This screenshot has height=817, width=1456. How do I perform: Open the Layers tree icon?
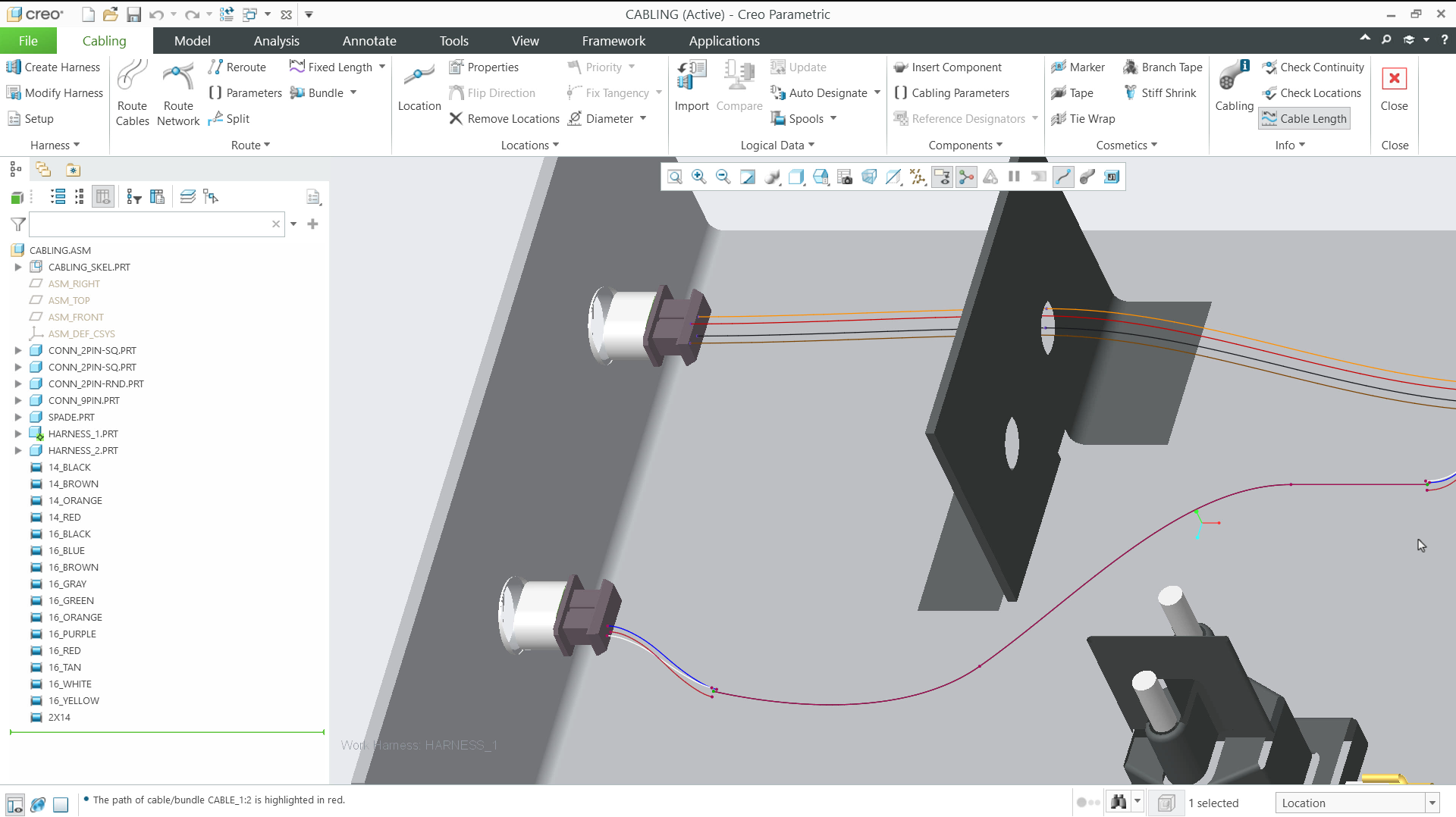click(187, 197)
